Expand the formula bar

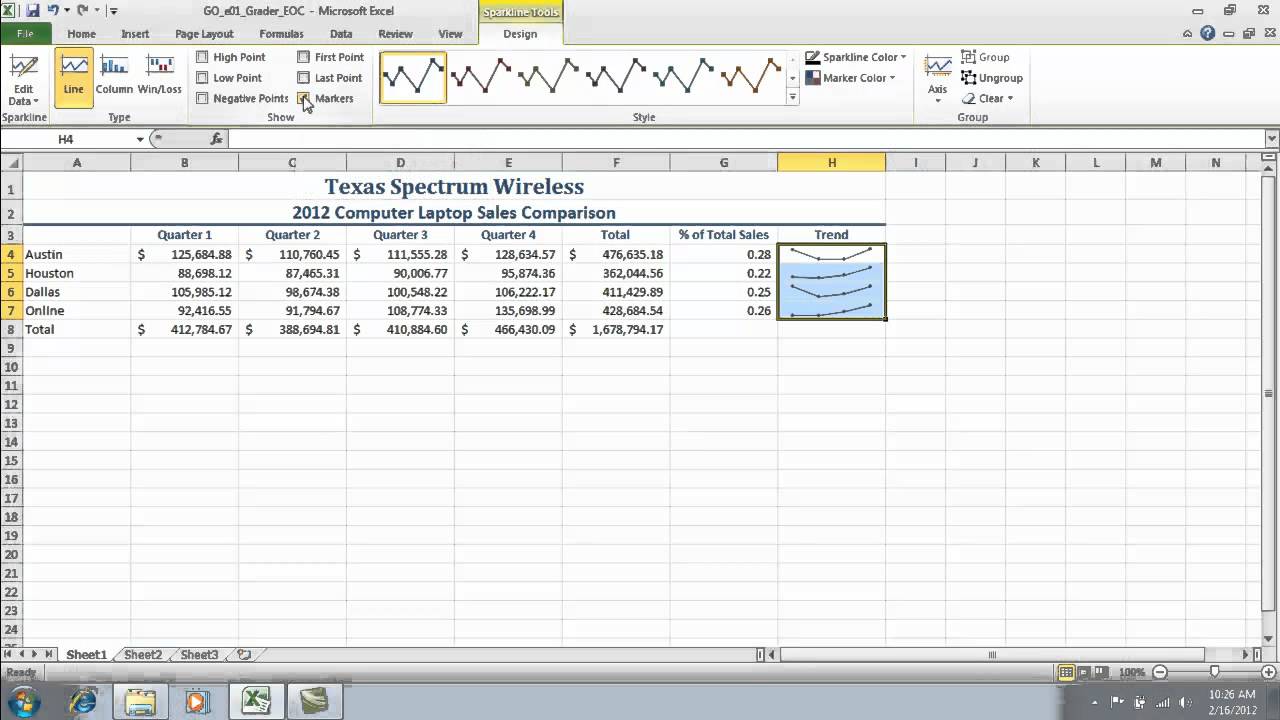click(1272, 139)
